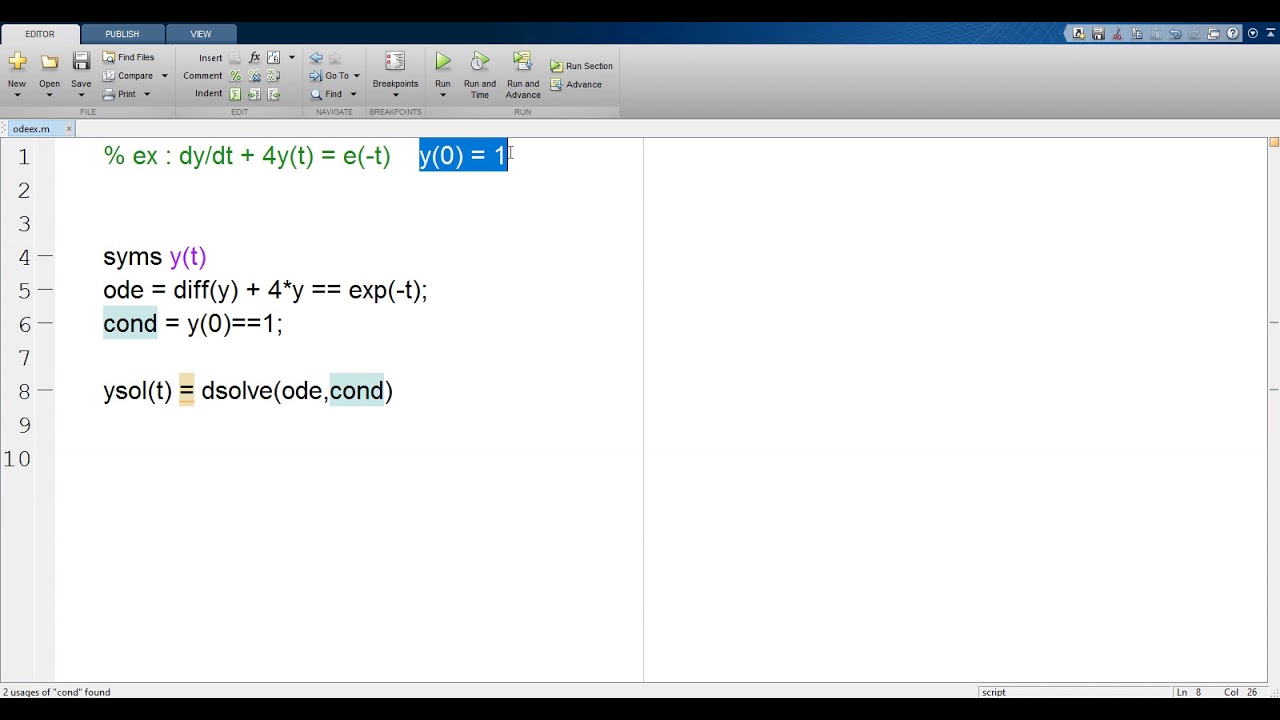This screenshot has height=720, width=1280.
Task: Switch to the PUBLISH tab
Action: coord(122,34)
